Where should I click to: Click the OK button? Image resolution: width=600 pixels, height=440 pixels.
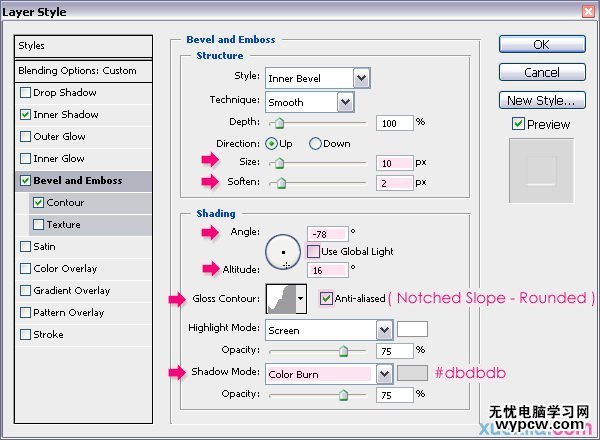point(542,44)
